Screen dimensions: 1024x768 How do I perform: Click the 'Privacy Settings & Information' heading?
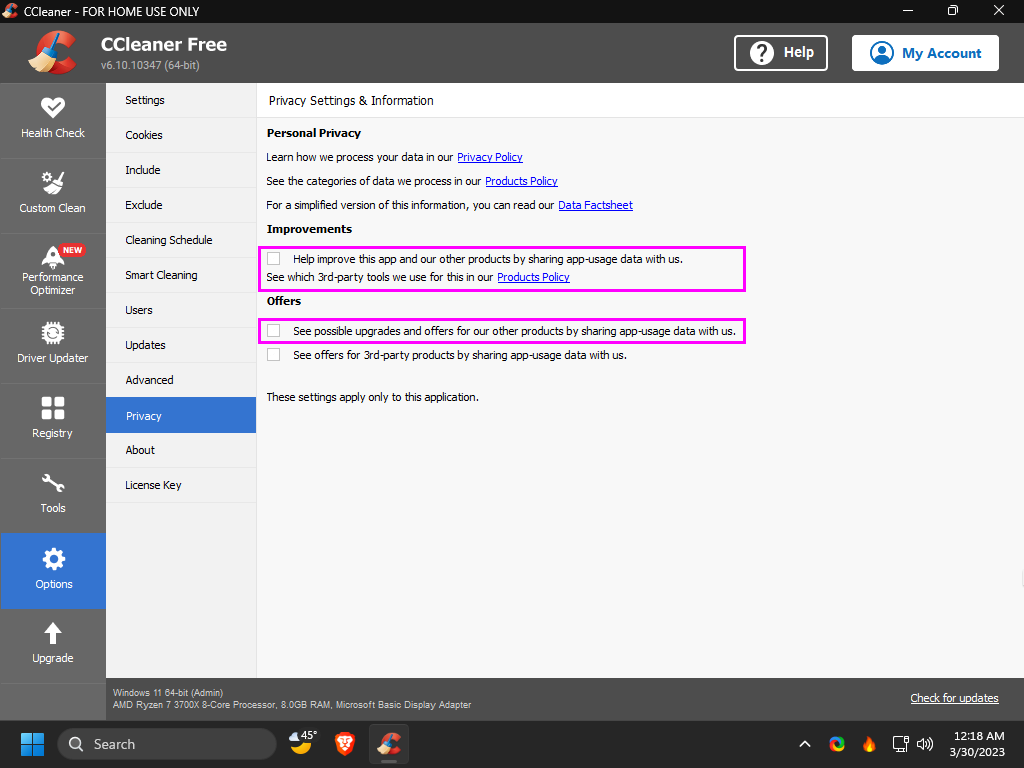pyautogui.click(x=351, y=101)
